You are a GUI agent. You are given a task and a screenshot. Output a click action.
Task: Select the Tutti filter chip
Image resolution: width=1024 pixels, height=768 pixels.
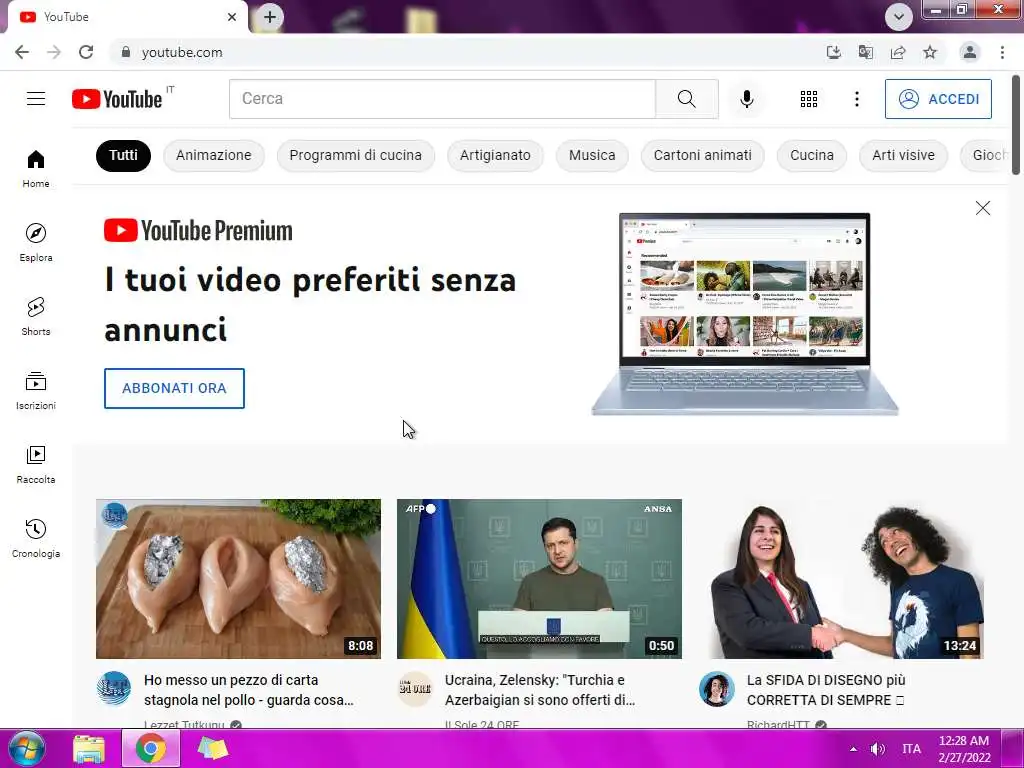123,155
